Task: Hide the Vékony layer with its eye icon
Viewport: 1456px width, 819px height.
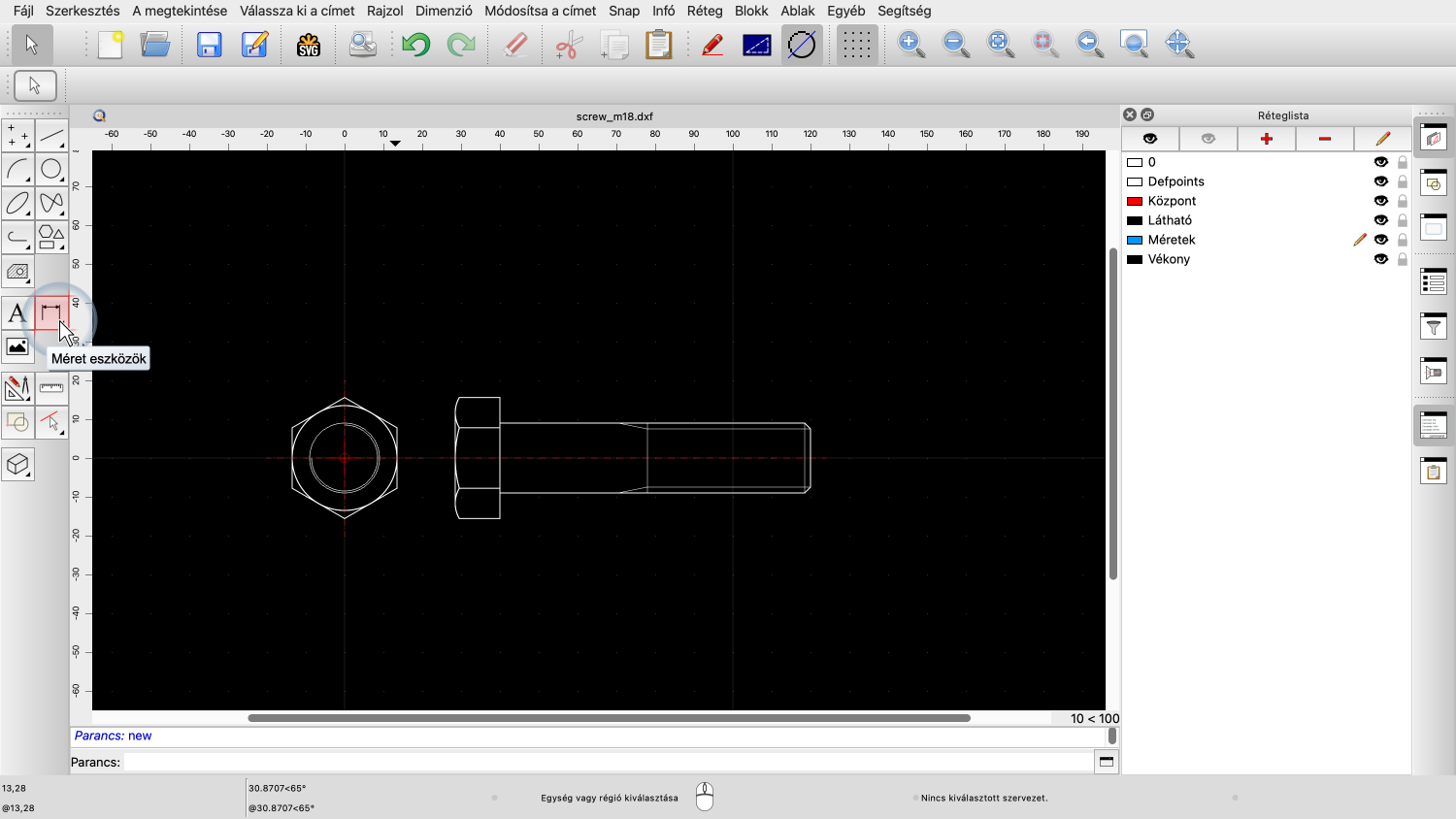Action: 1380,259
